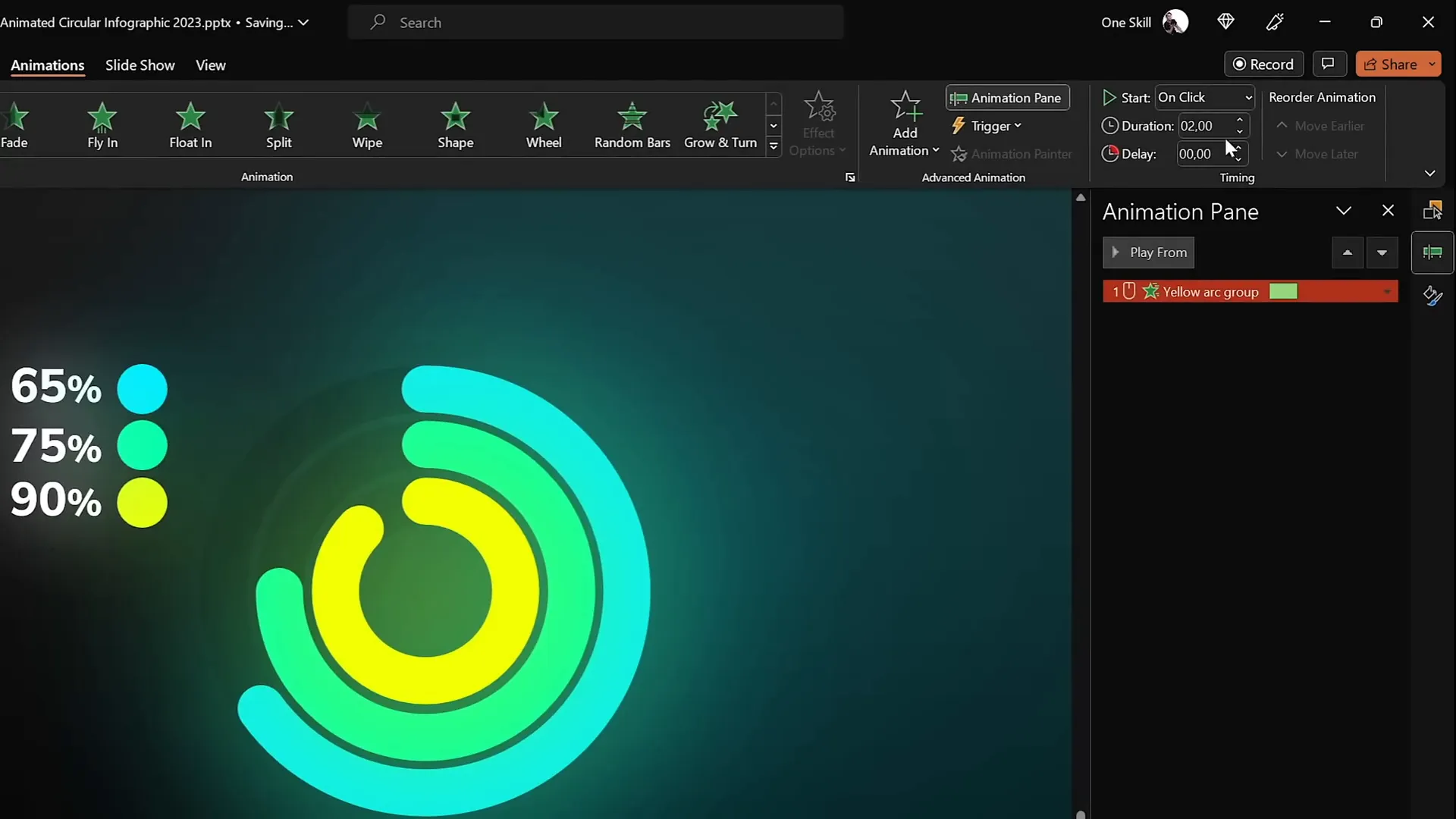Click Play From button in Animation Pane

point(1148,253)
